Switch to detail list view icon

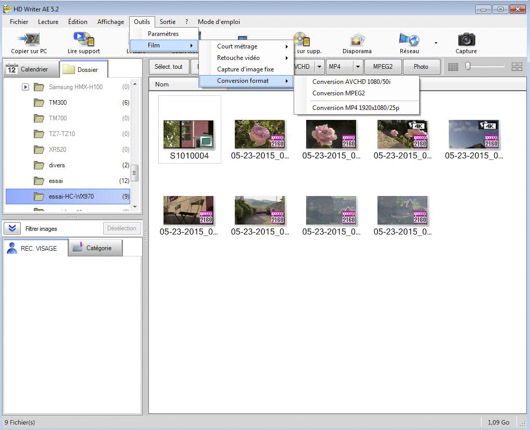click(x=453, y=67)
